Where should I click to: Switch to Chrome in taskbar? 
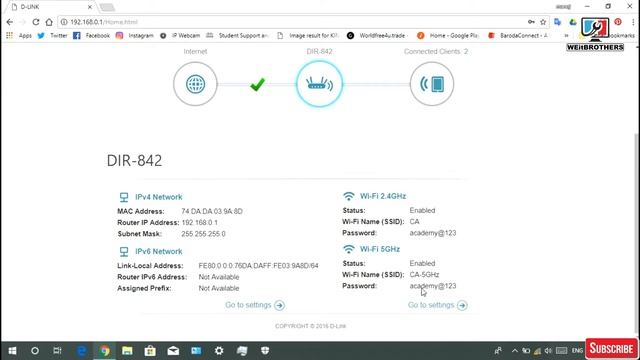pos(105,351)
